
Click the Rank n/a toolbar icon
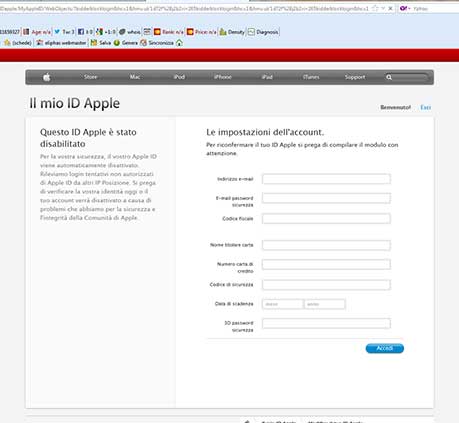pyautogui.click(x=157, y=32)
